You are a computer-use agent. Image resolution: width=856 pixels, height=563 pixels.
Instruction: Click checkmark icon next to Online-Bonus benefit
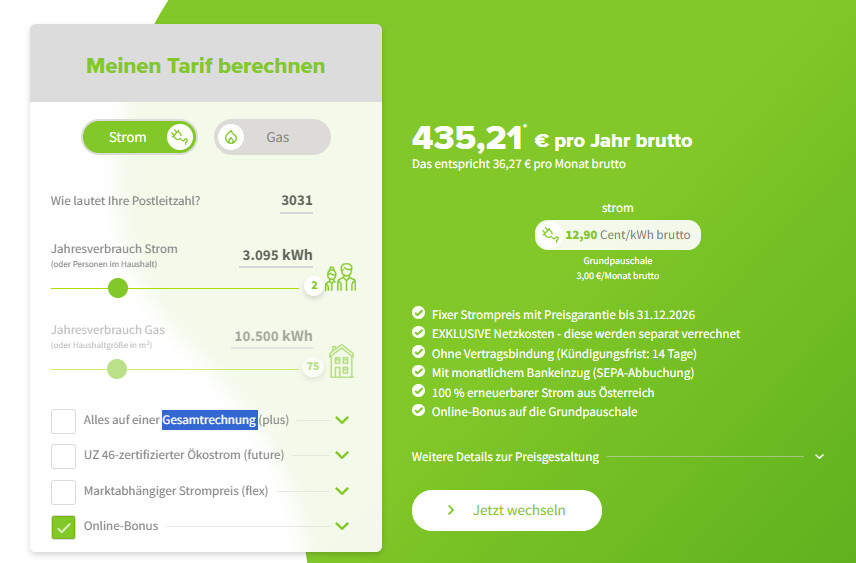point(418,412)
